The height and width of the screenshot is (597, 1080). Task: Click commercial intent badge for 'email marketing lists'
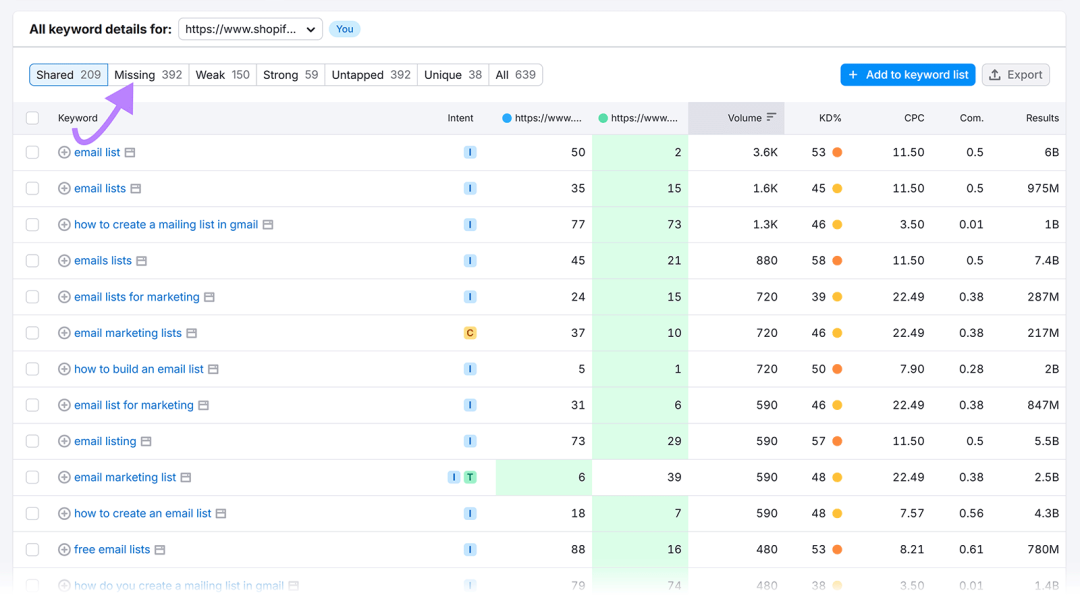(x=470, y=333)
